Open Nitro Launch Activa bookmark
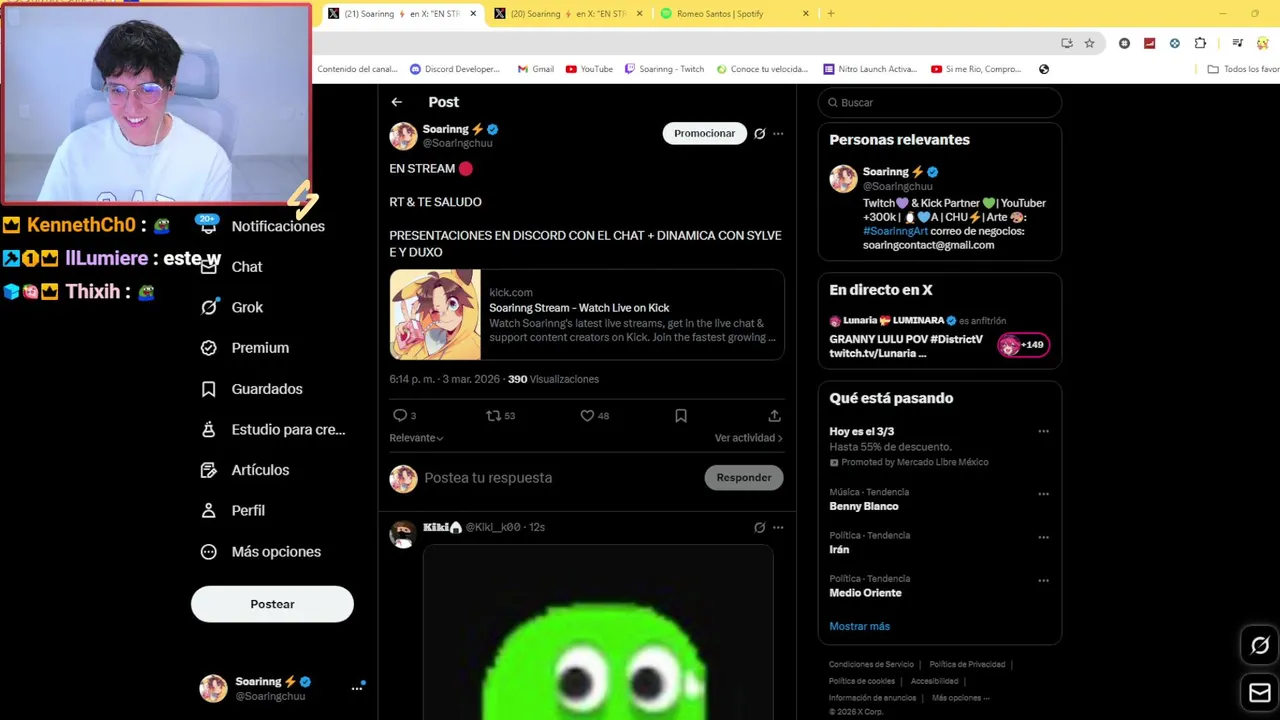Viewport: 1280px width, 720px height. pos(870,69)
